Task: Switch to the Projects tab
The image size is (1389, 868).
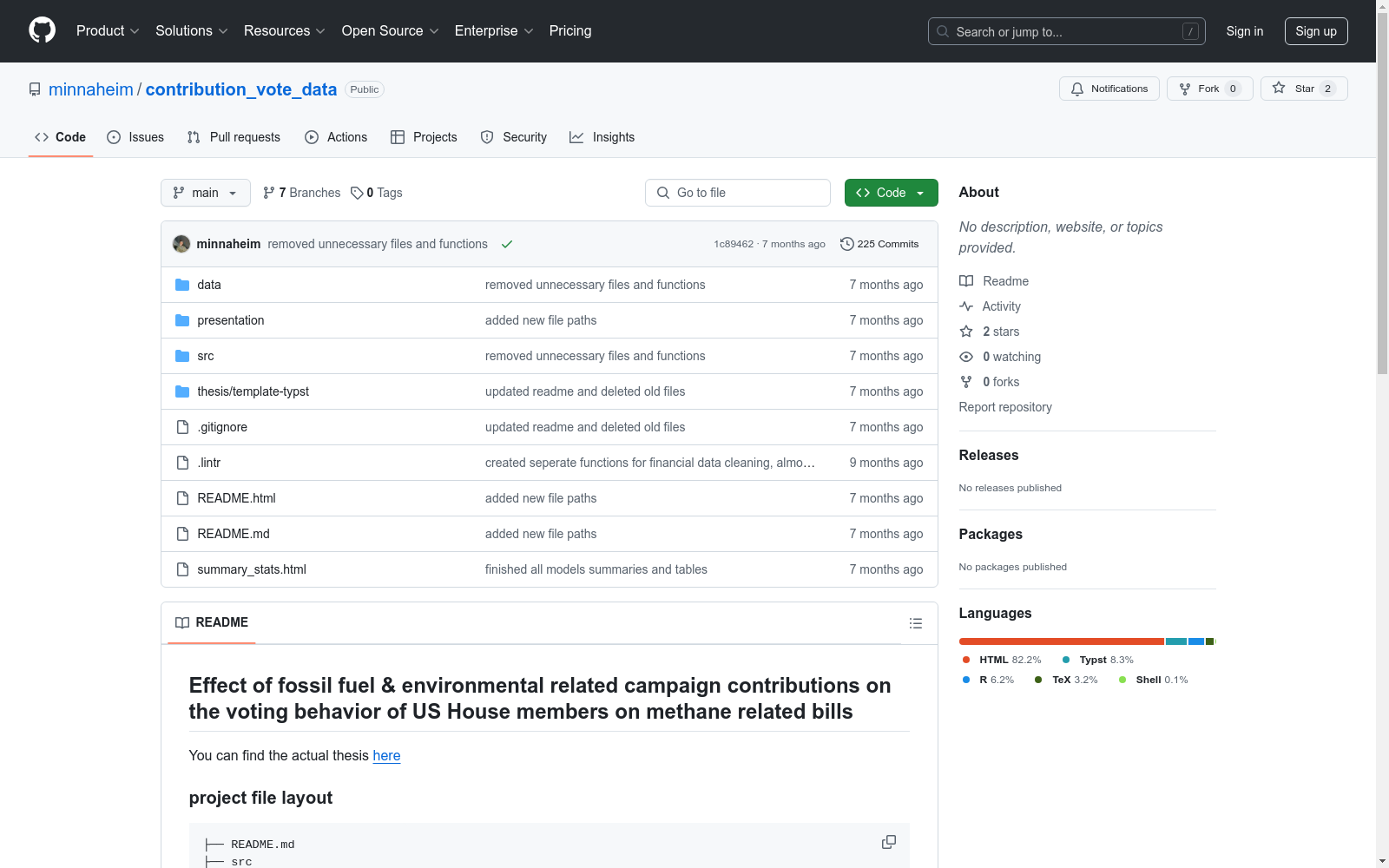Action: (424, 137)
